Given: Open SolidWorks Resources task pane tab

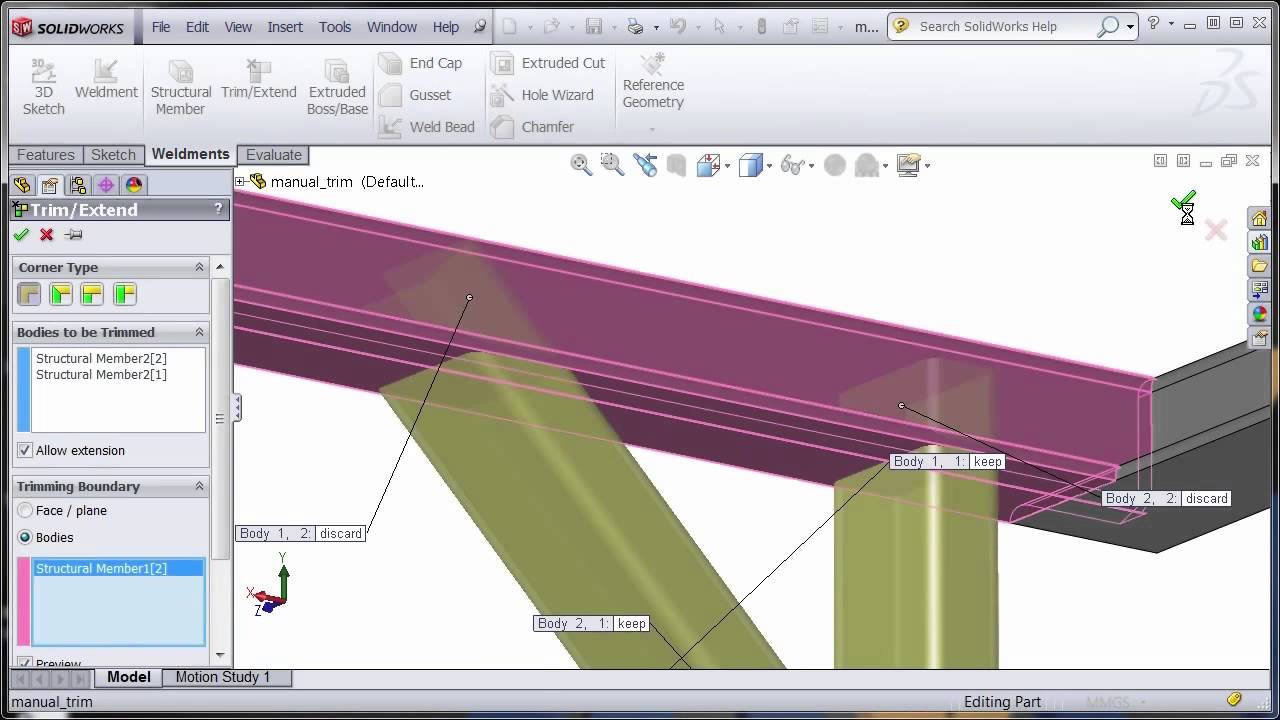Looking at the screenshot, I should coord(1260,219).
